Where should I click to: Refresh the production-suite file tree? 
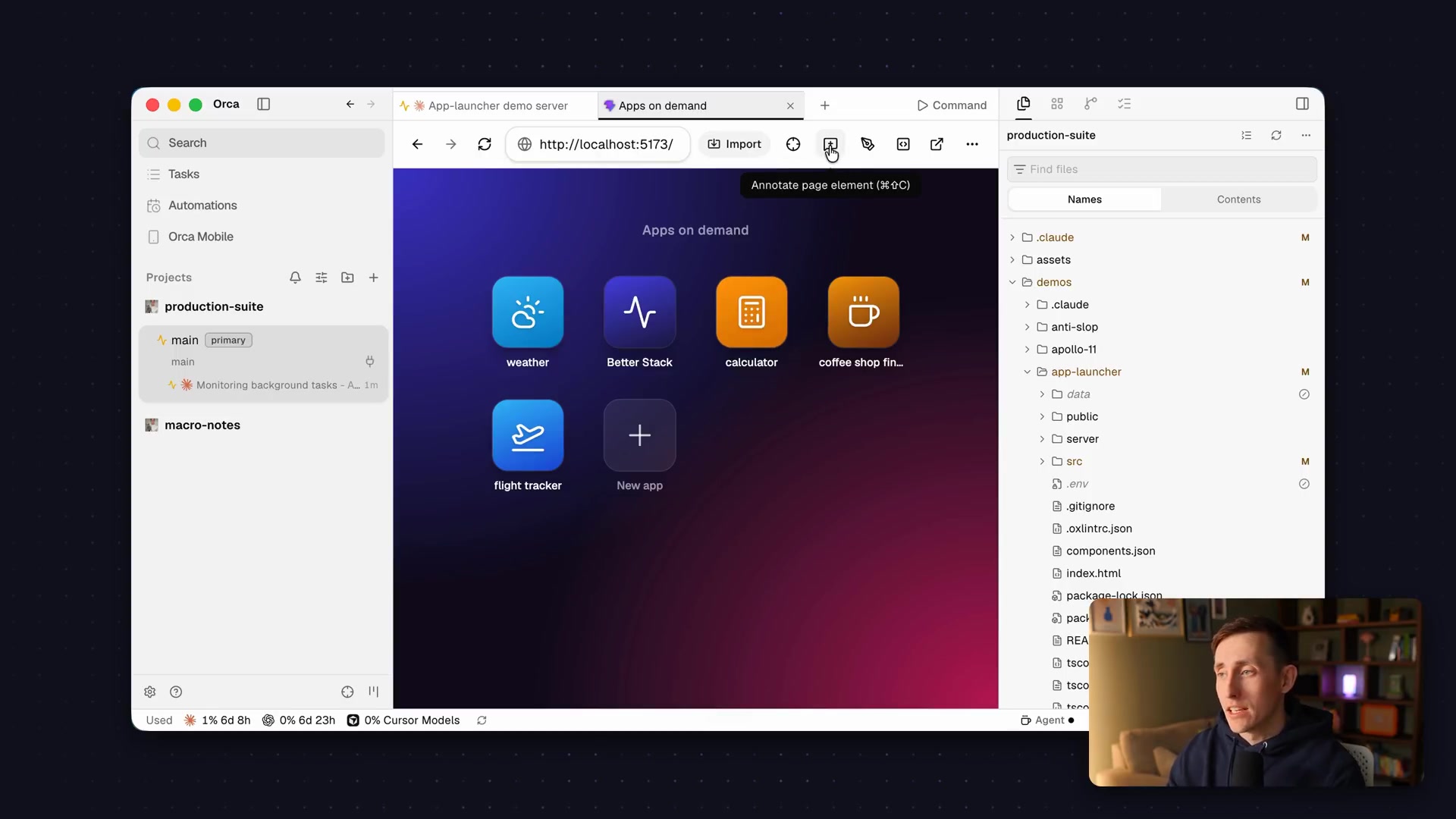click(x=1276, y=135)
